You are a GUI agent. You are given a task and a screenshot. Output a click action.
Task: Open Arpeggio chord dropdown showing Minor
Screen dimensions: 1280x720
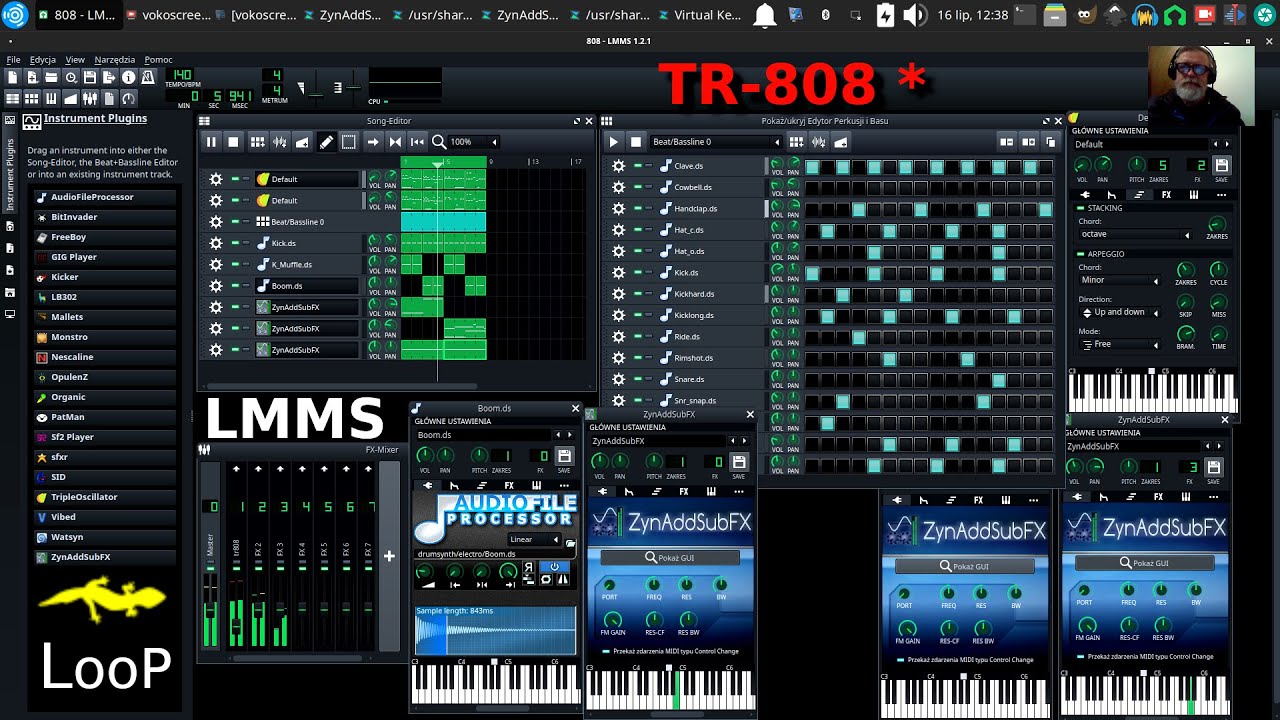coord(1119,281)
